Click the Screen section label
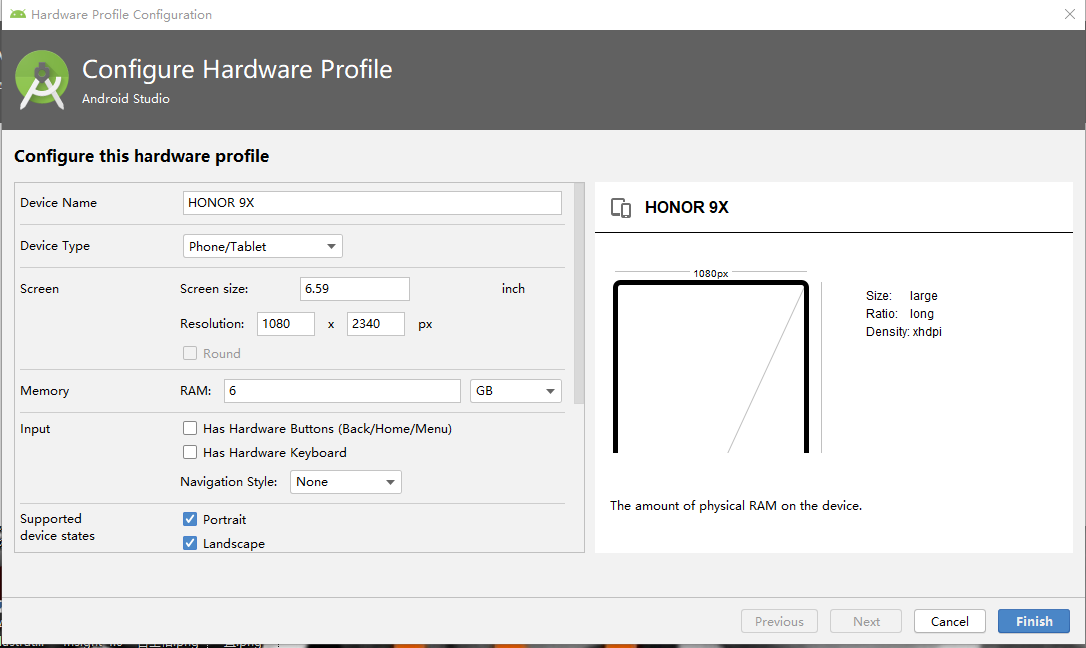Image resolution: width=1086 pixels, height=648 pixels. (x=39, y=289)
